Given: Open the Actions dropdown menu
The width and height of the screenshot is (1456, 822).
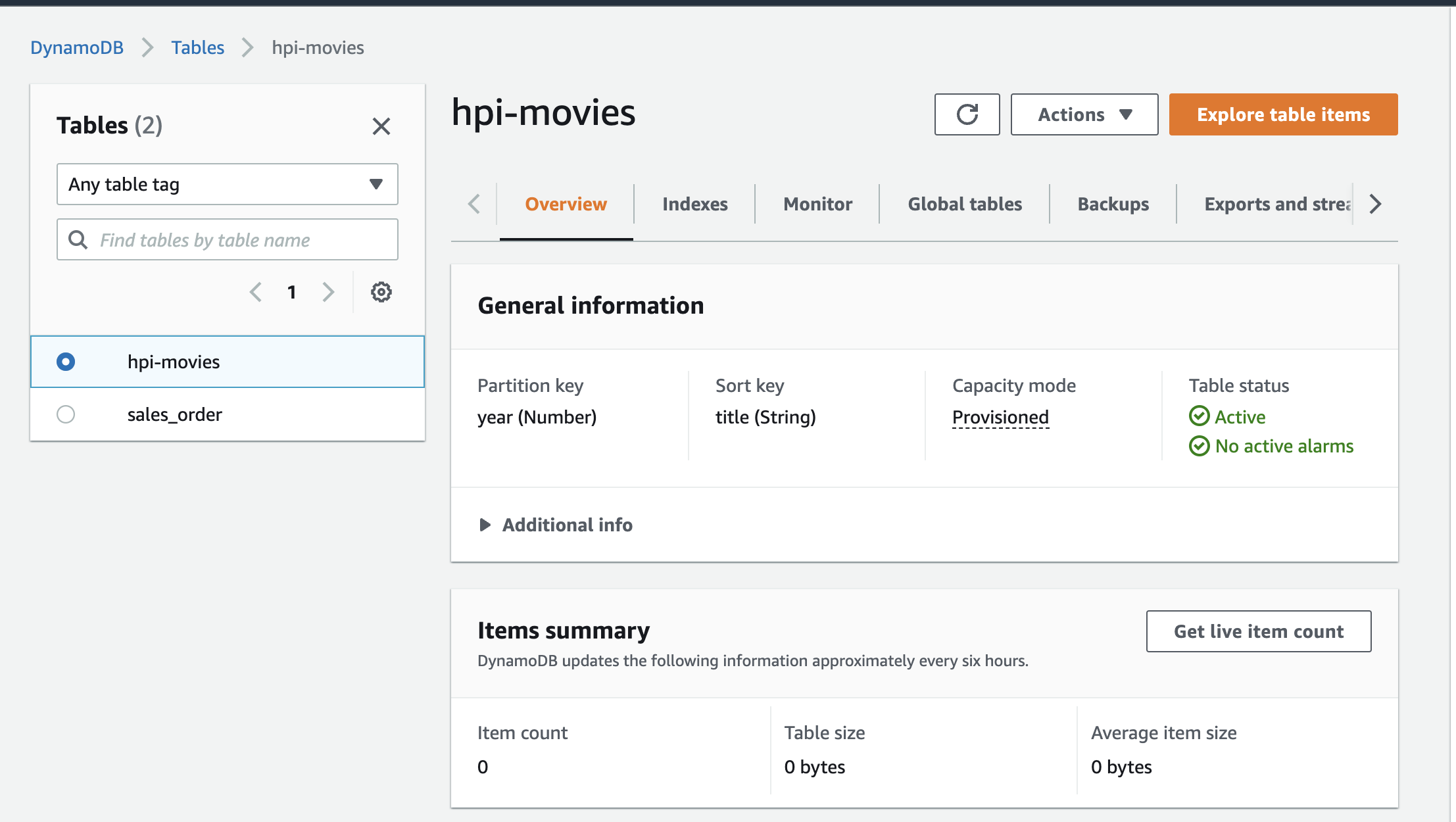Looking at the screenshot, I should 1084,114.
